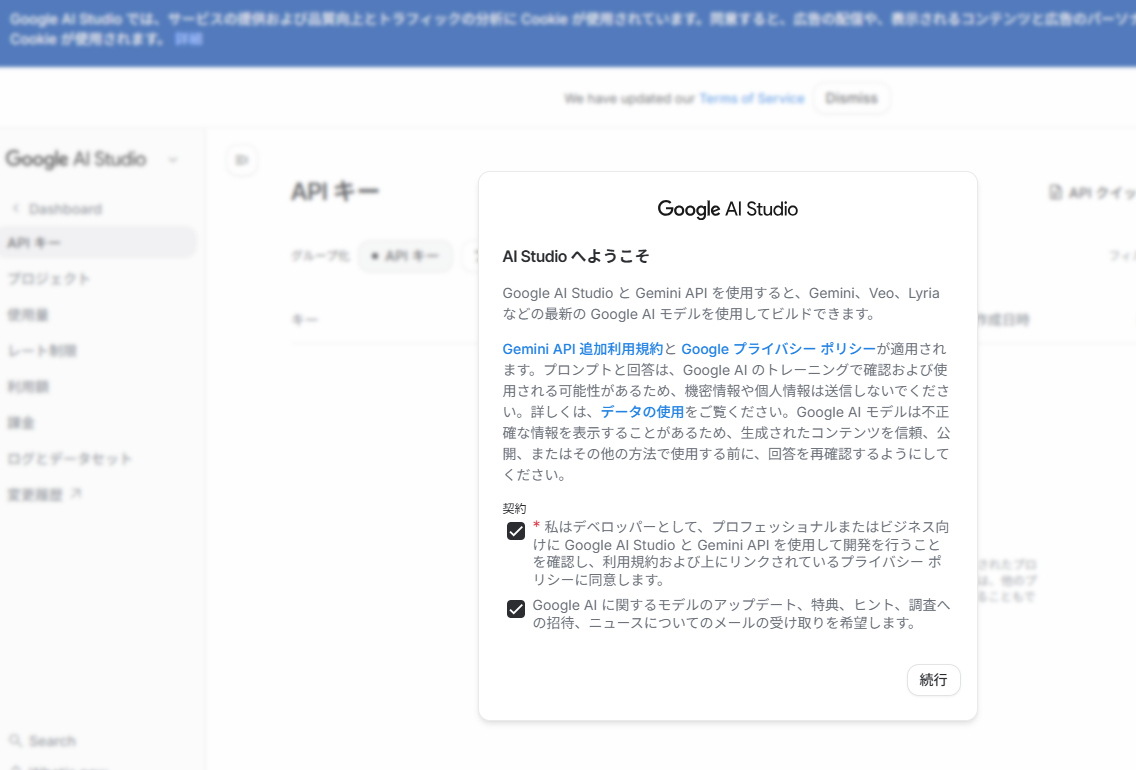Open the API キー grouping chip

click(x=405, y=256)
